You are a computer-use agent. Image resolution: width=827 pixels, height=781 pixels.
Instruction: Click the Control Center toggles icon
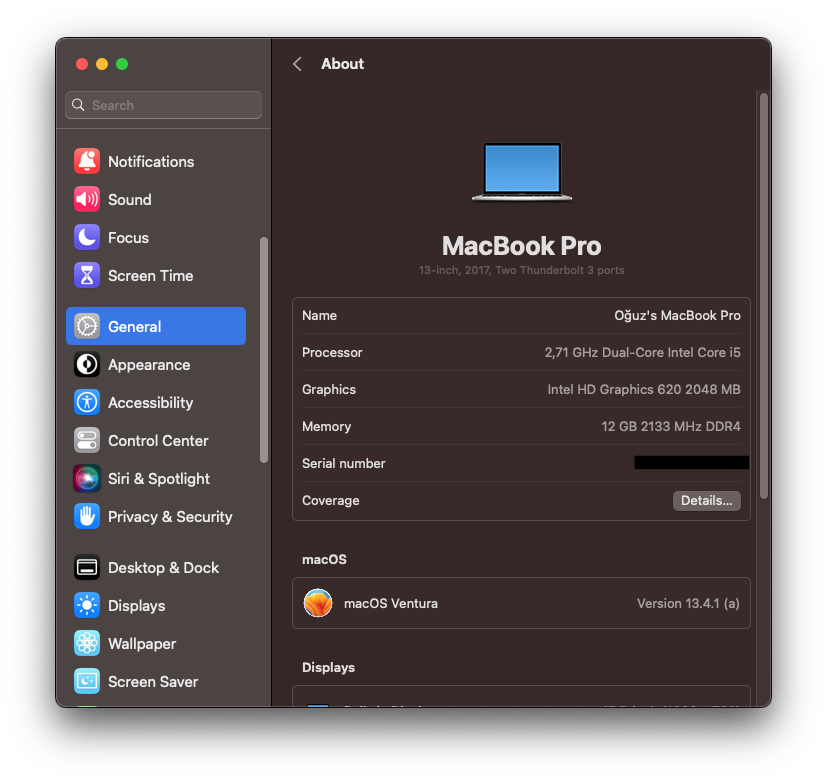point(87,440)
